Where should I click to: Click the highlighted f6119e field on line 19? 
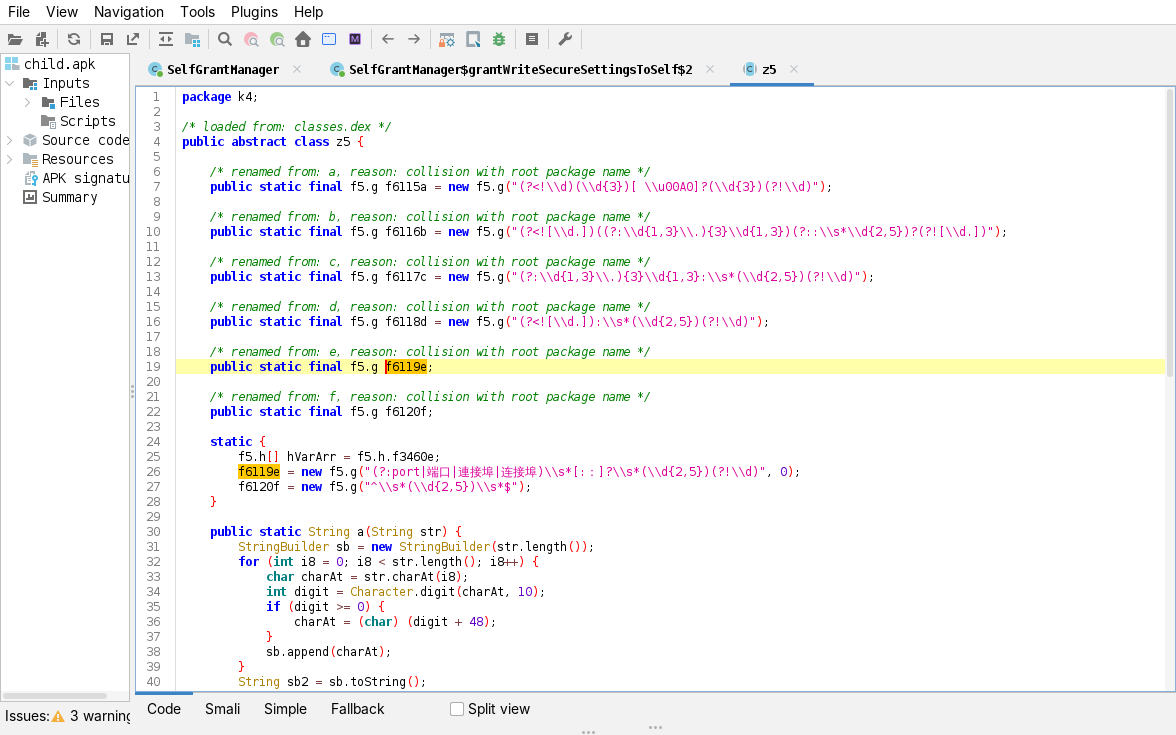(x=406, y=367)
